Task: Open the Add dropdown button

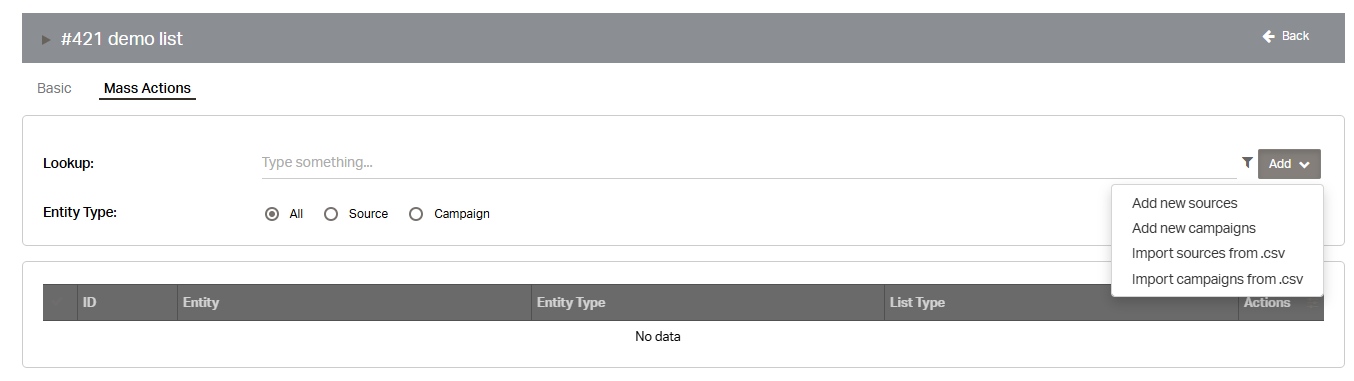Action: (x=1289, y=164)
